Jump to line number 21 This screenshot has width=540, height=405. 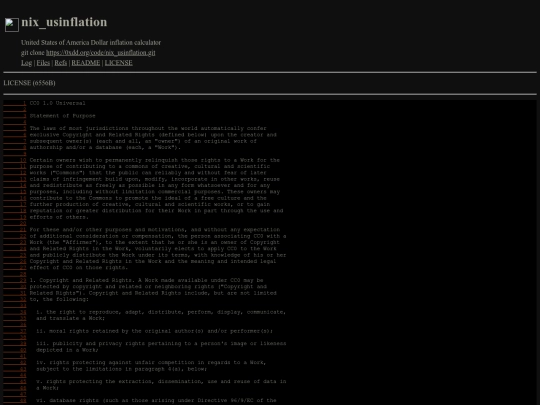coord(15,230)
